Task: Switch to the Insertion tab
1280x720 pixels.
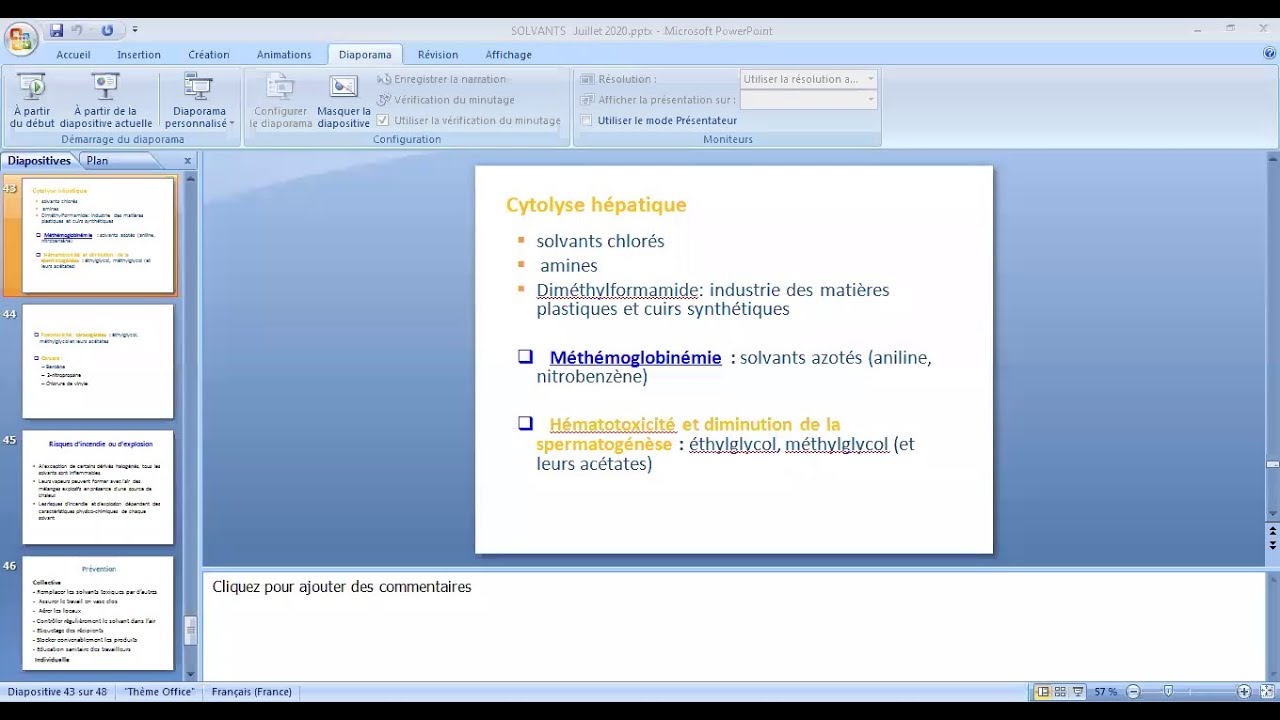Action: click(139, 55)
